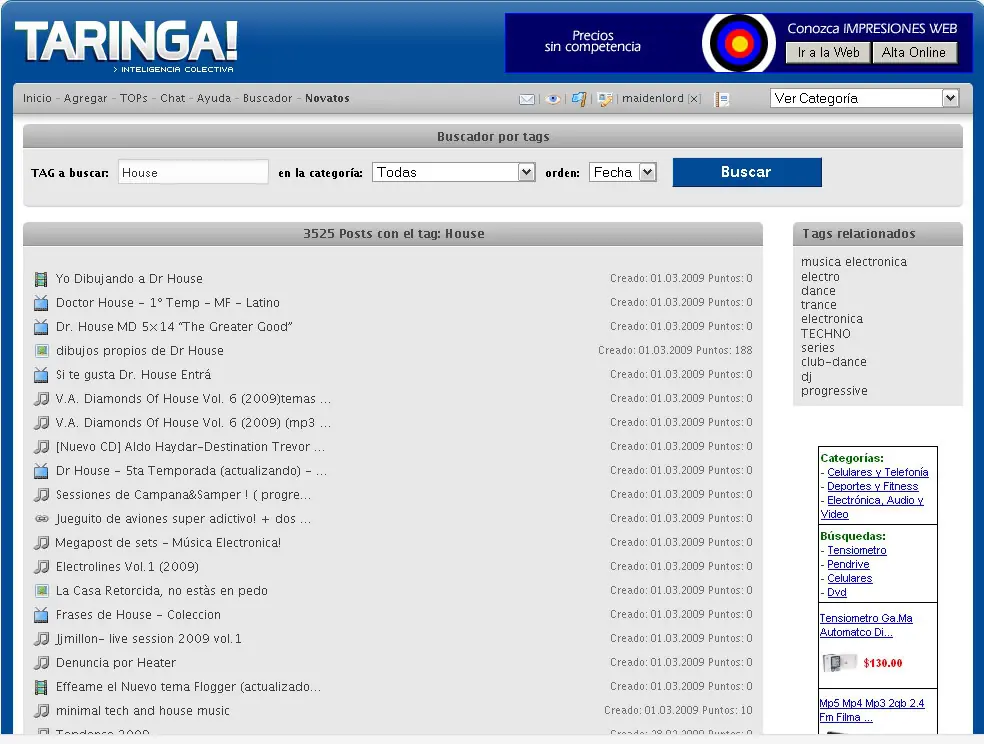Click the TAG a buscar input field
The height and width of the screenshot is (744, 984).
pos(193,173)
